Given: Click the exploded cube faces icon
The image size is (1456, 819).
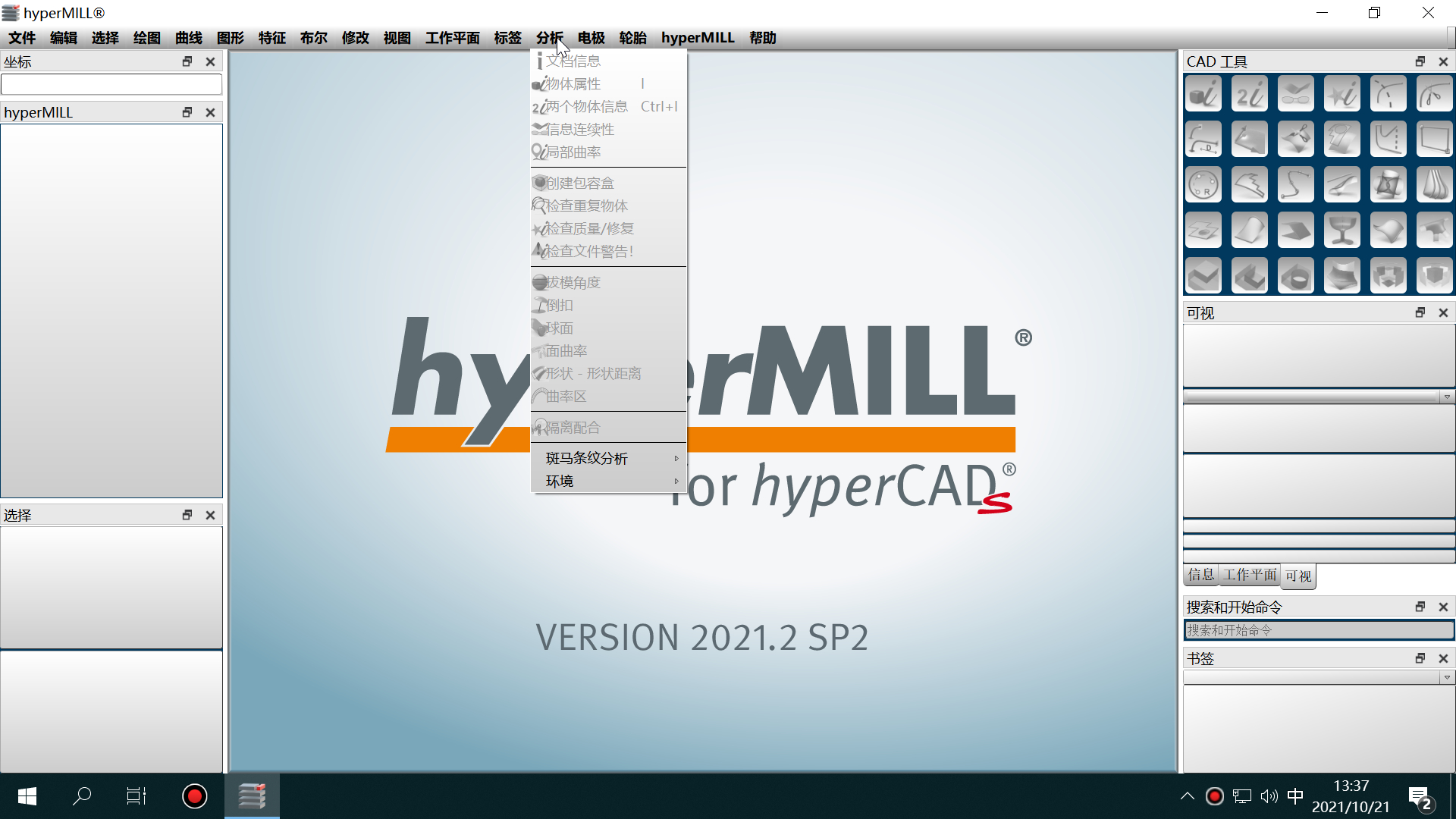Looking at the screenshot, I should pyautogui.click(x=1389, y=276).
